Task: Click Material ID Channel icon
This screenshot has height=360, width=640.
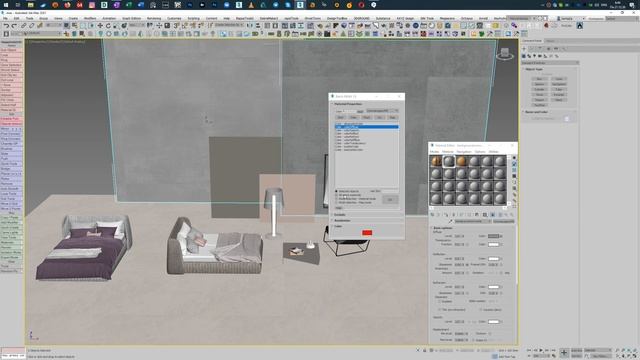Action: 485,214
